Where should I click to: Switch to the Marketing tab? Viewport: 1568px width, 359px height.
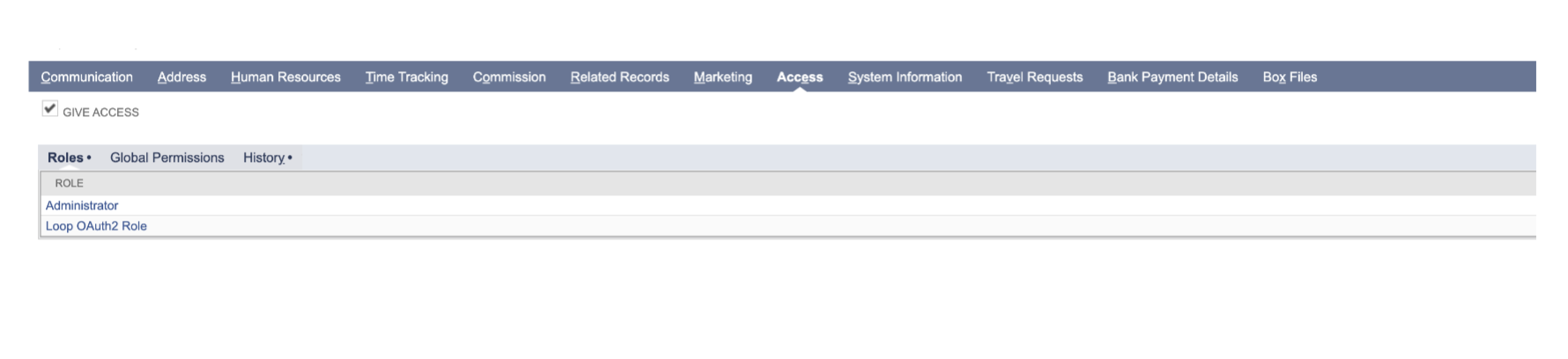[x=722, y=77]
